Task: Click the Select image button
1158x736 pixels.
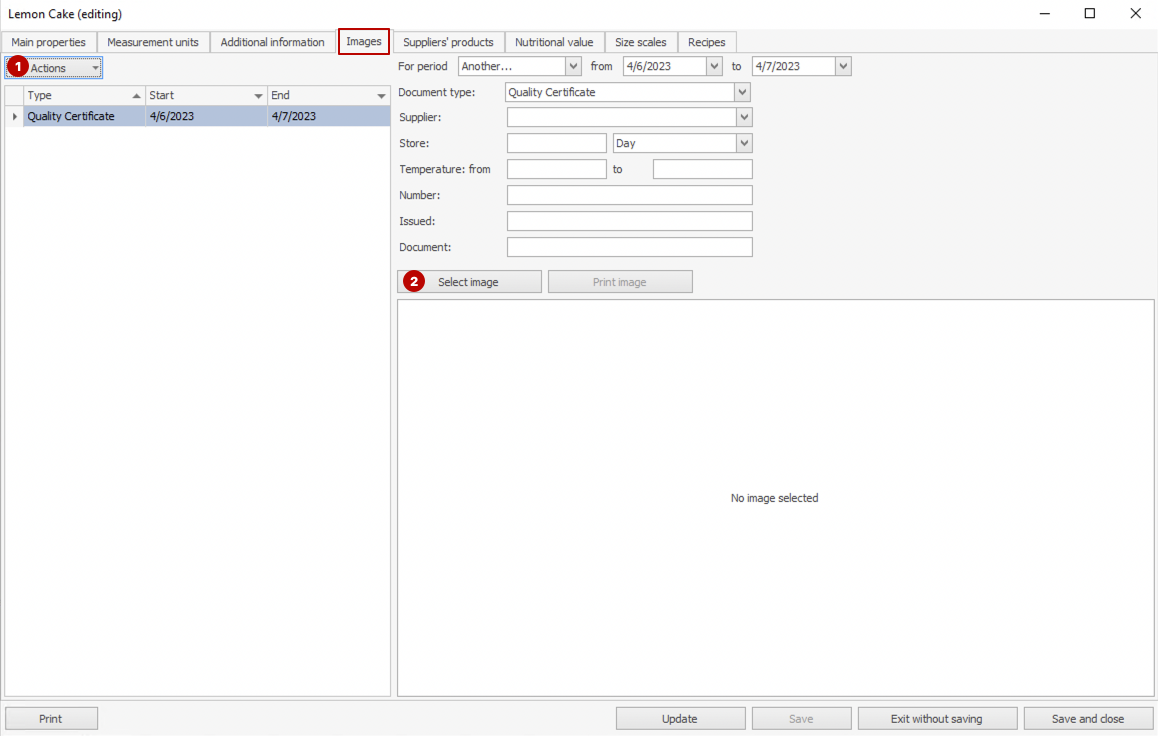Action: coord(469,282)
